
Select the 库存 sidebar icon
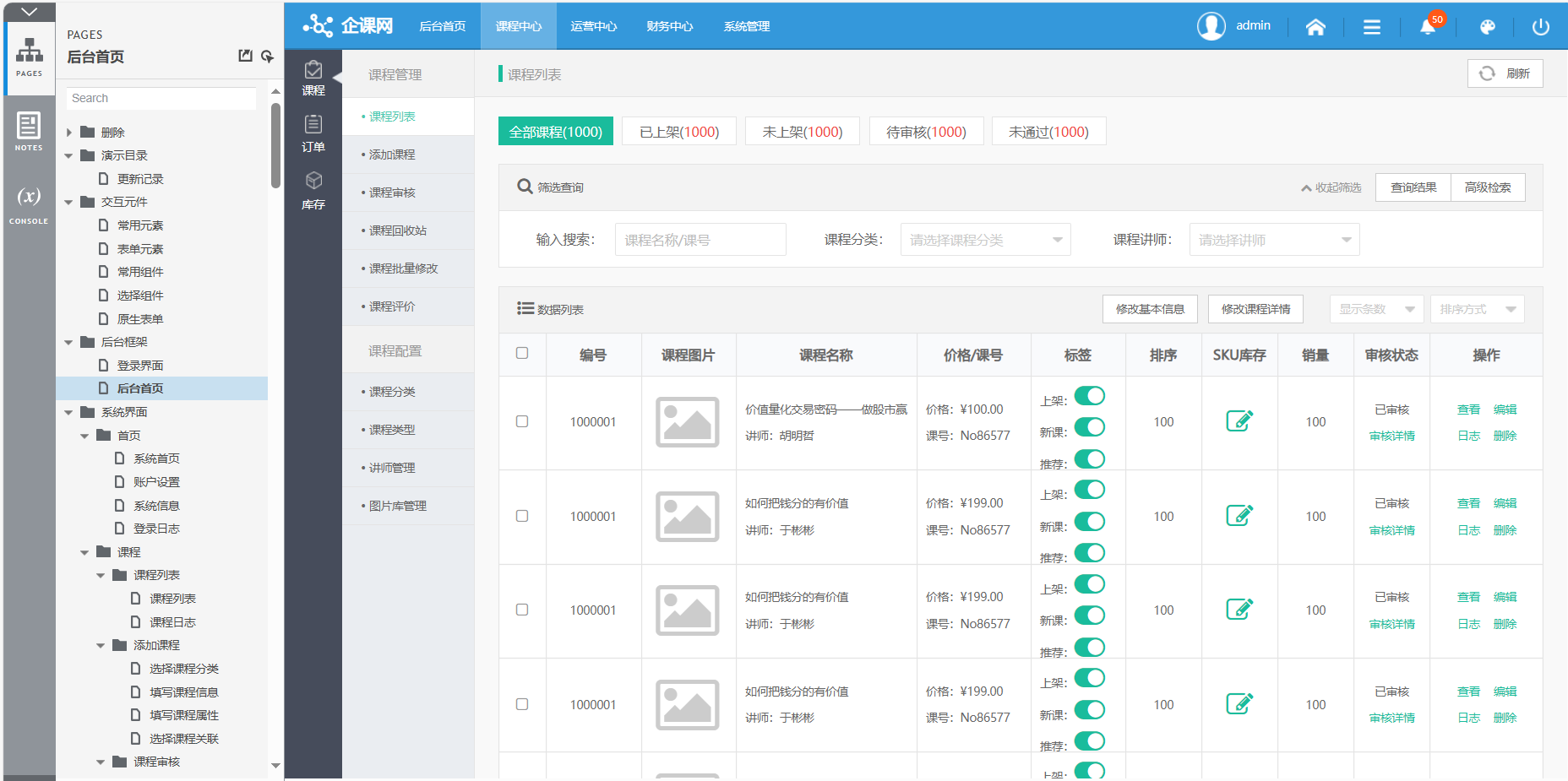tap(313, 192)
